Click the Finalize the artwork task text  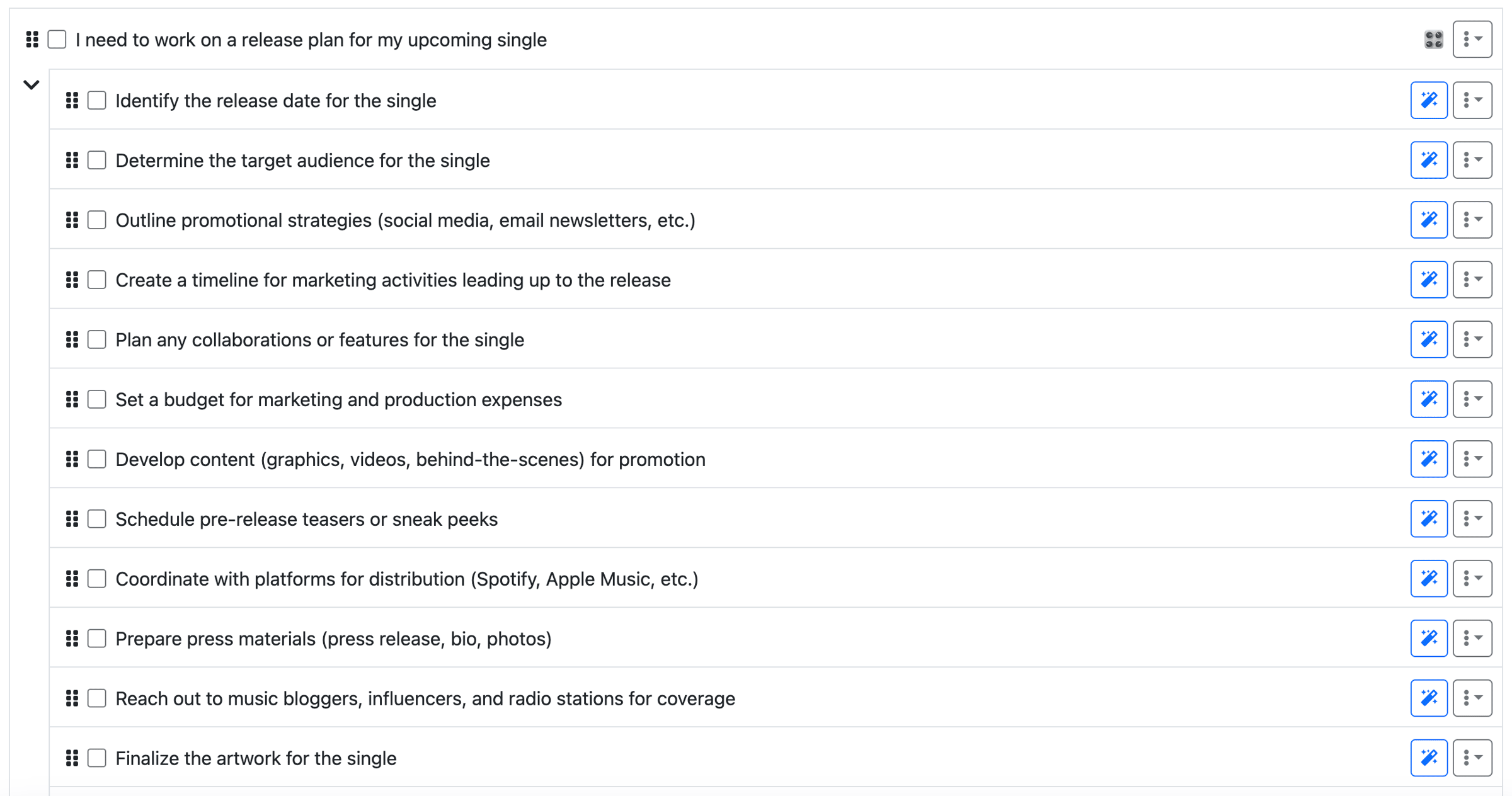click(x=256, y=758)
